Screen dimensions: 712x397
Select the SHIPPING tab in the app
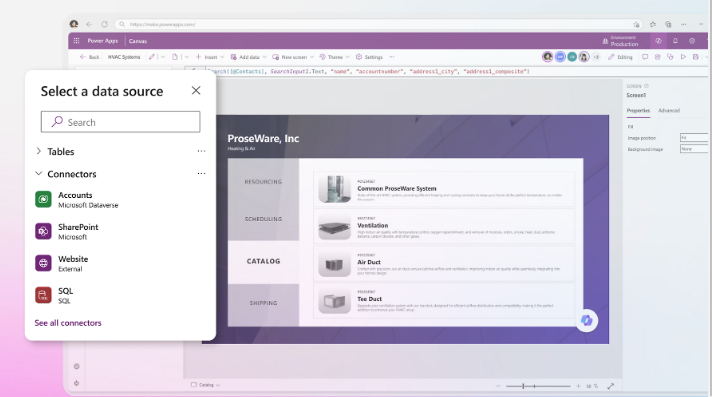point(263,303)
